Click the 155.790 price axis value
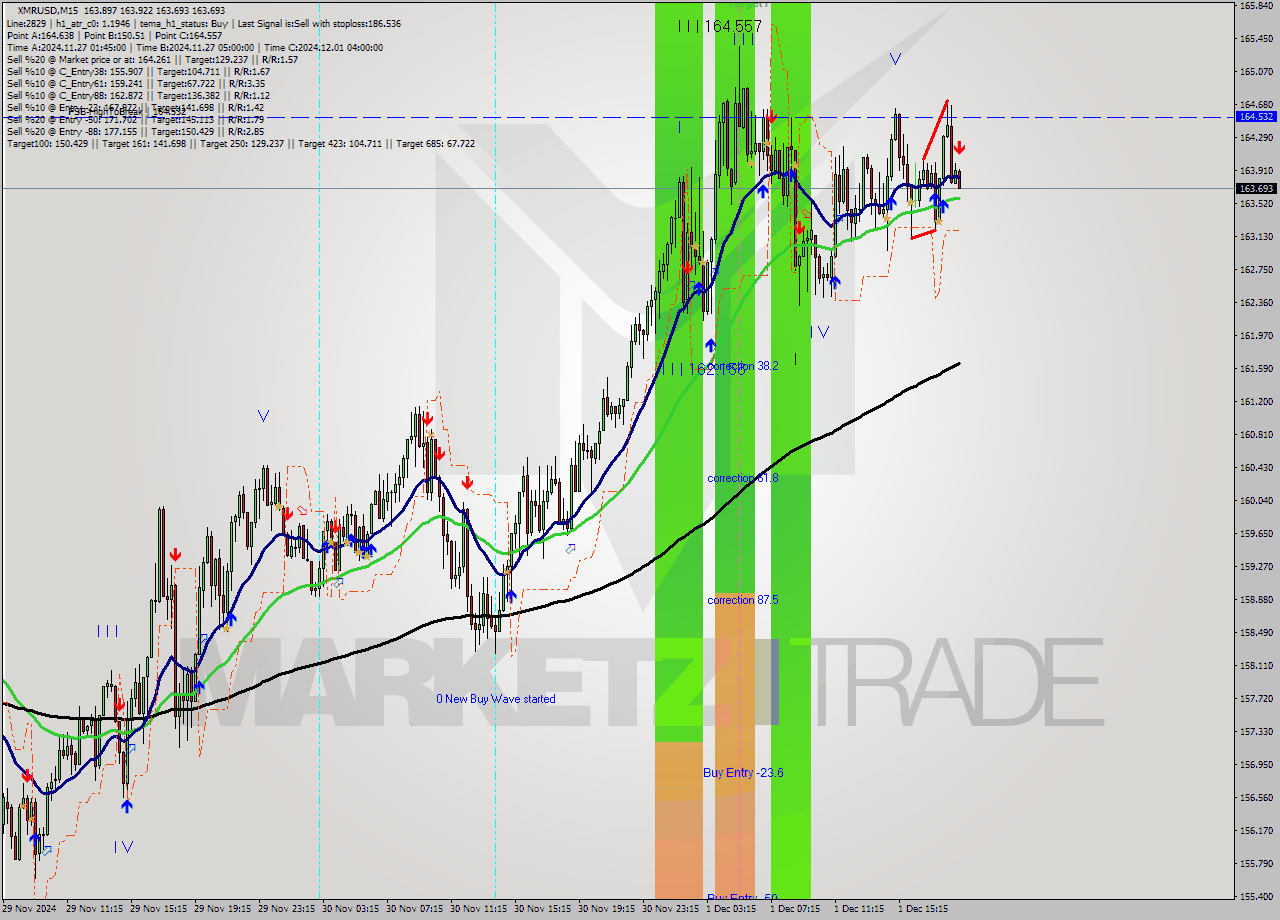 (x=1256, y=864)
